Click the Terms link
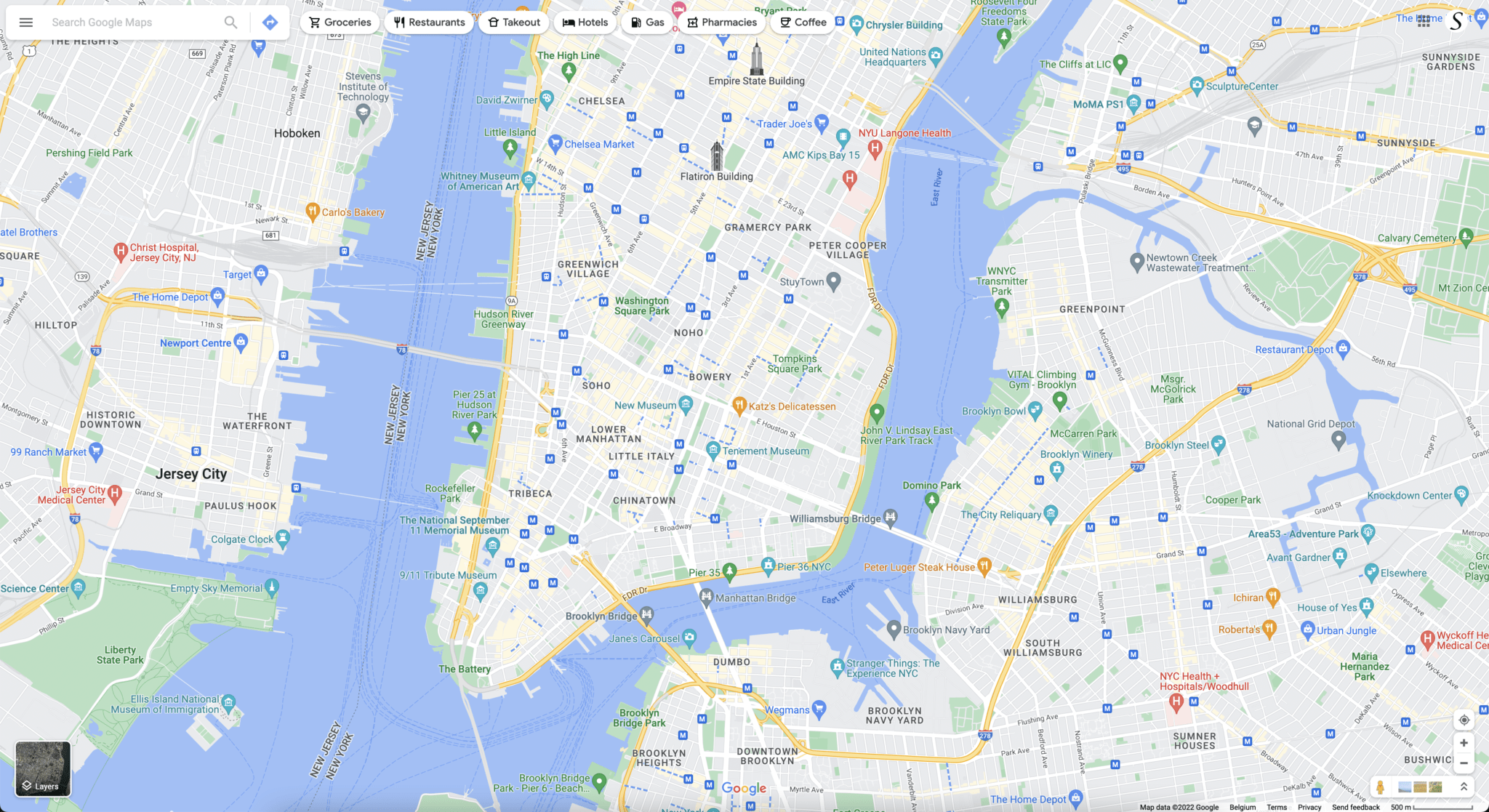Image resolution: width=1489 pixels, height=812 pixels. (x=1275, y=806)
